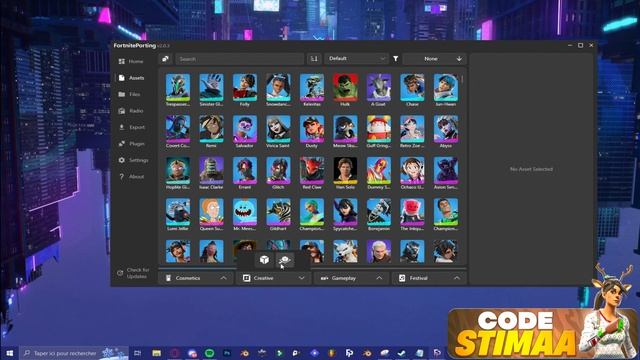Click the planet icon in the Creative popup
640x360 pixels.
tap(284, 260)
